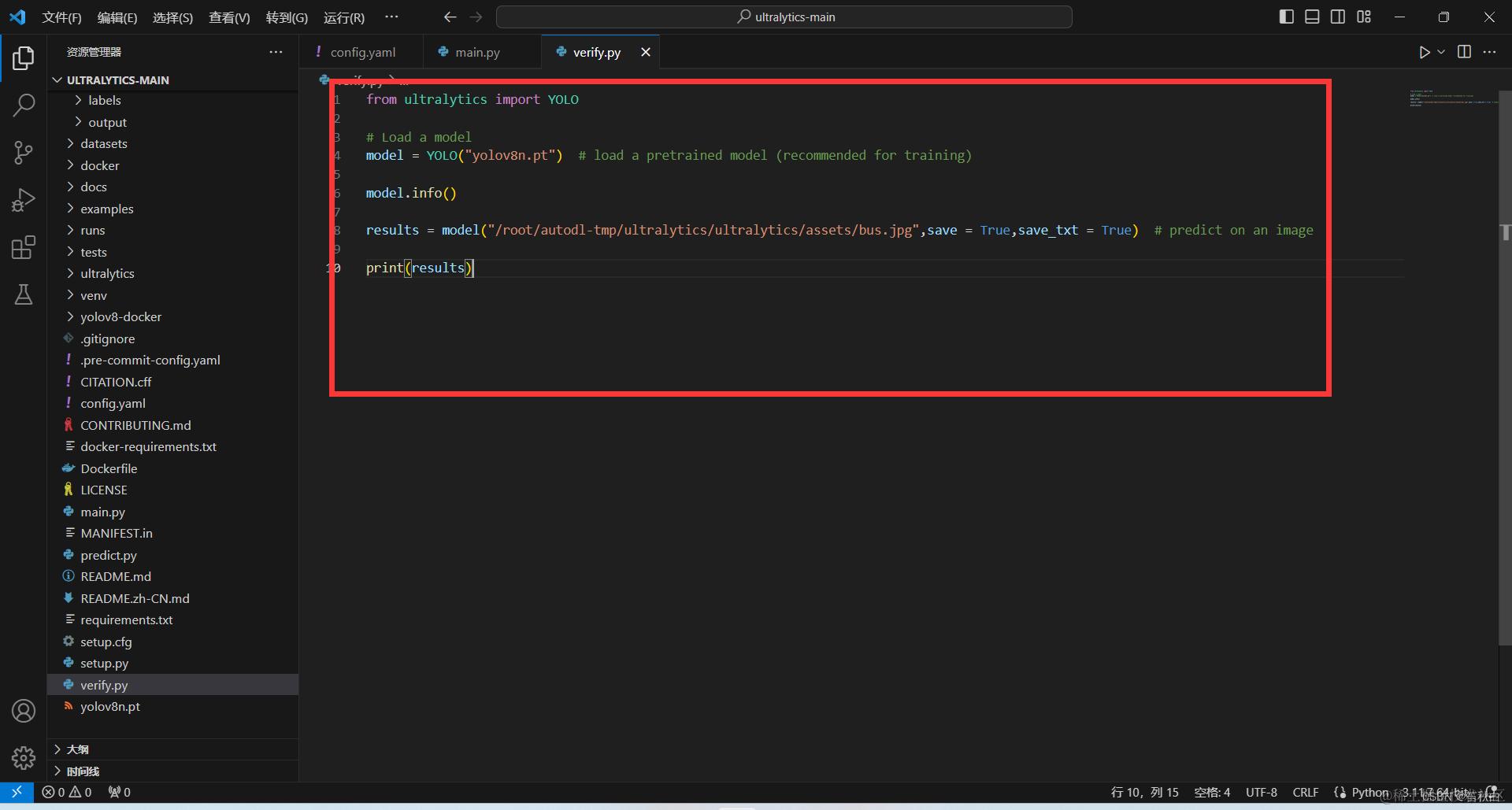
Task: Expand the datasets folder
Action: [172, 144]
